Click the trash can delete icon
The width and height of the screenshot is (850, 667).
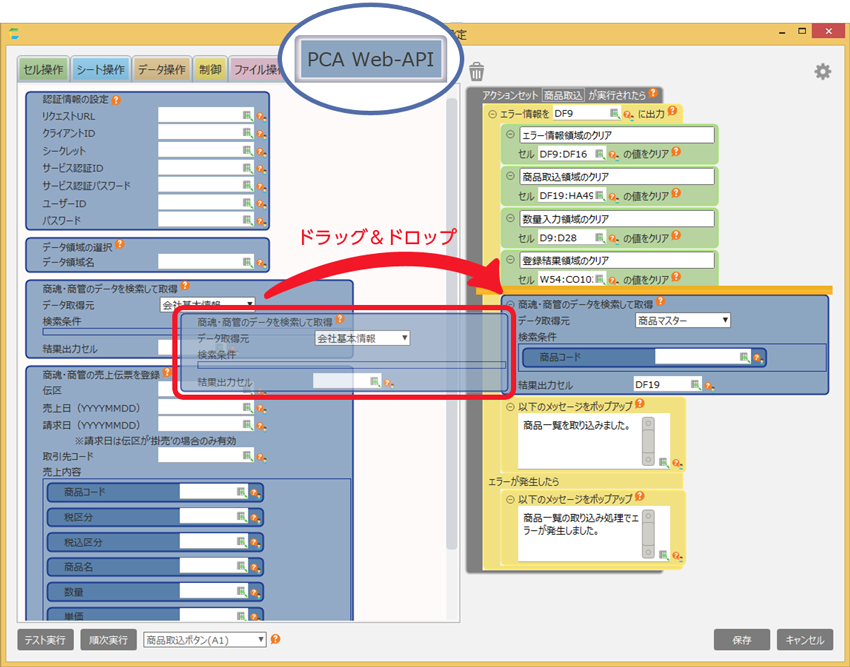pyautogui.click(x=476, y=71)
